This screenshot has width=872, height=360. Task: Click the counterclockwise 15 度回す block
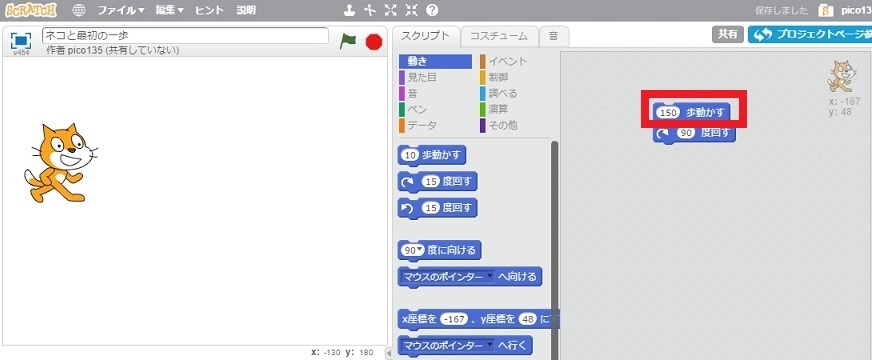click(438, 209)
